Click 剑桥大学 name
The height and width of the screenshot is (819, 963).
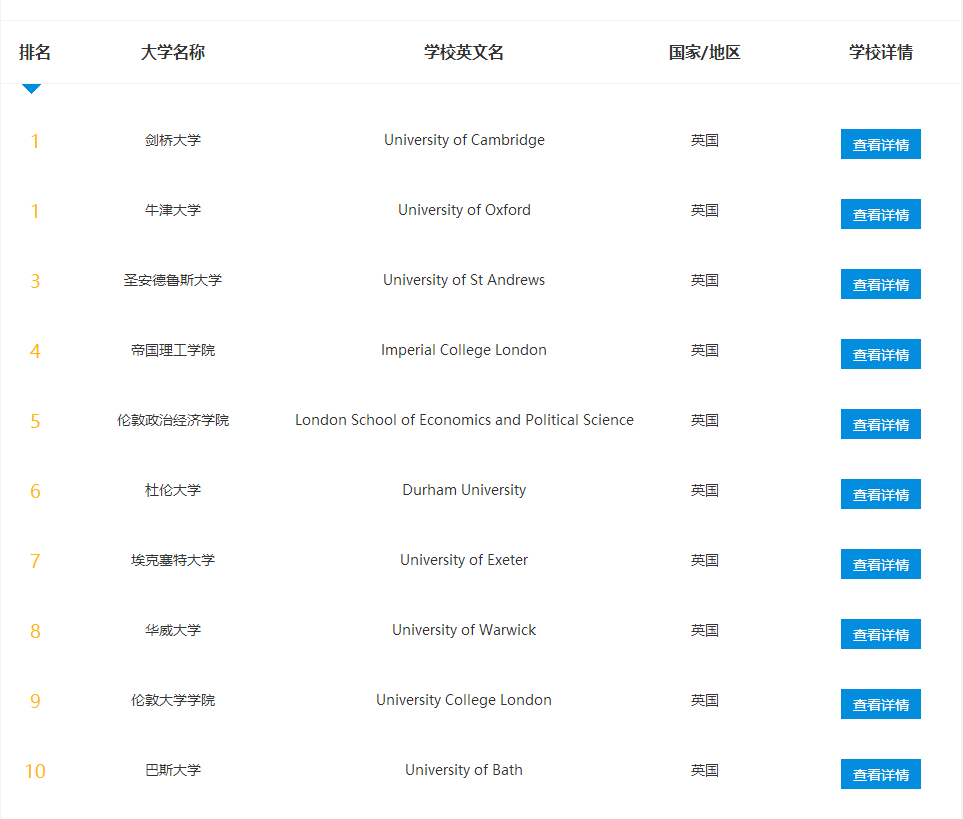click(x=173, y=141)
